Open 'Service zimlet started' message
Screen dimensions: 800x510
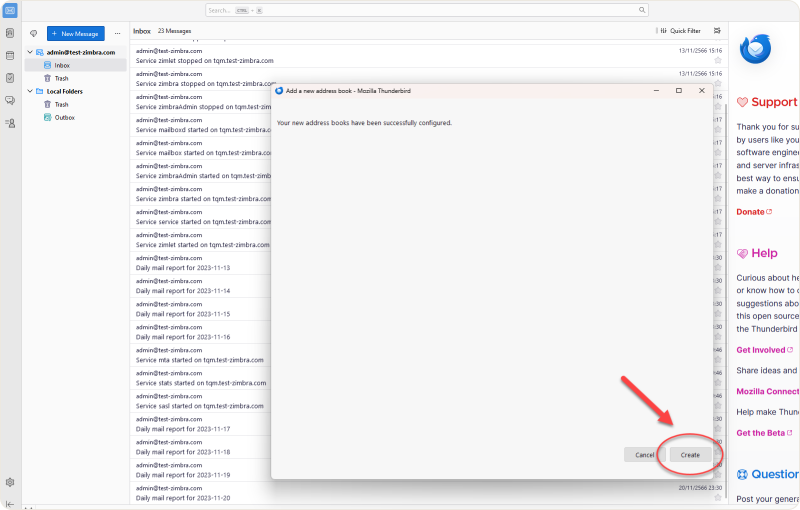tap(201, 240)
